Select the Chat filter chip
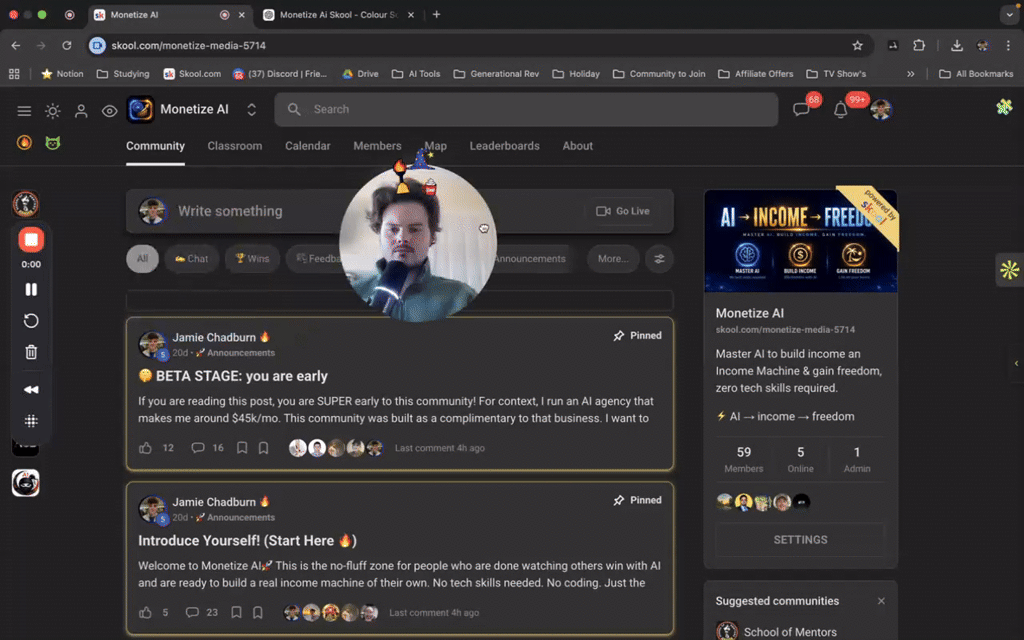The width and height of the screenshot is (1024, 640). [x=191, y=259]
